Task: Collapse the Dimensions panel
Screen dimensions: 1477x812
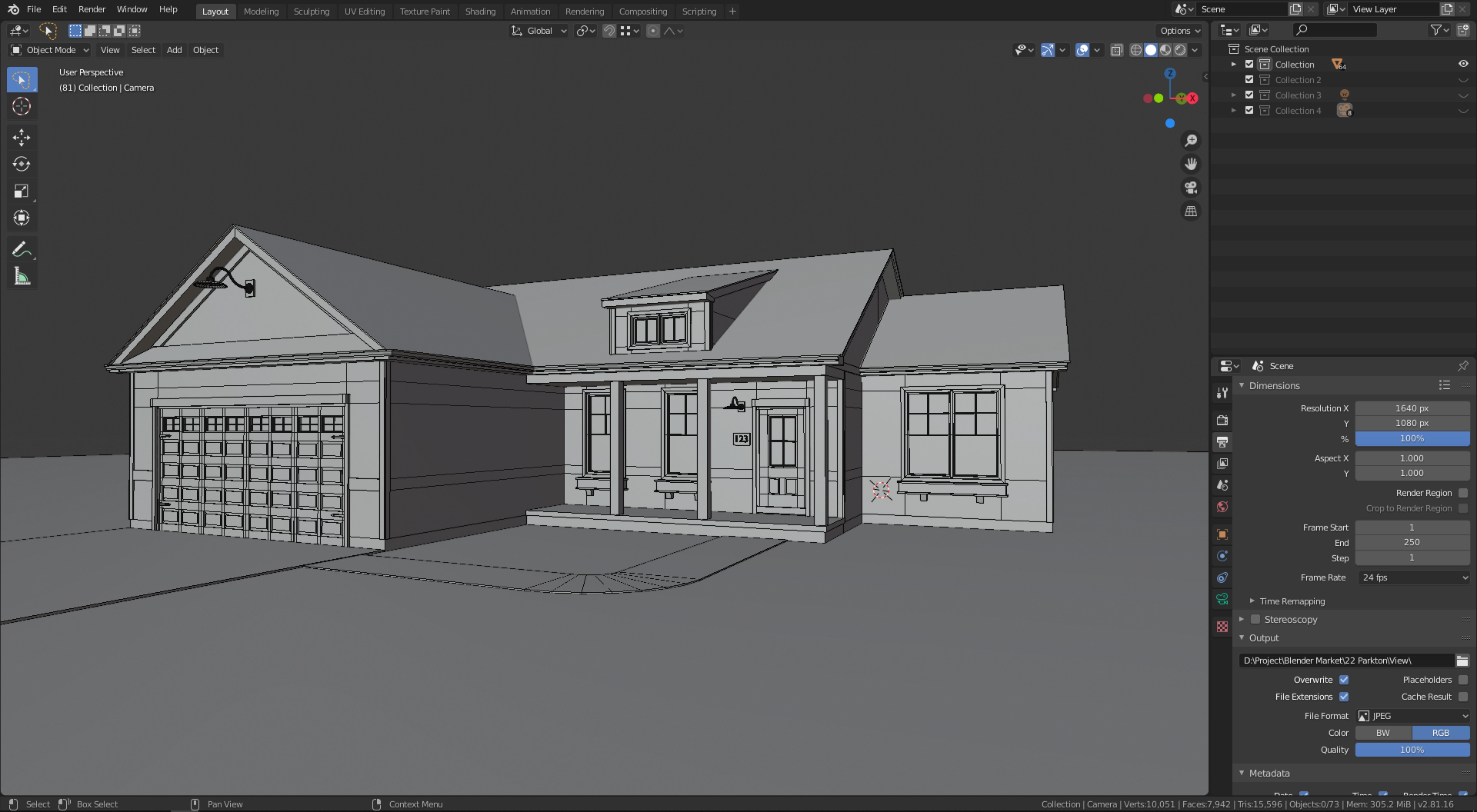Action: 1242,386
